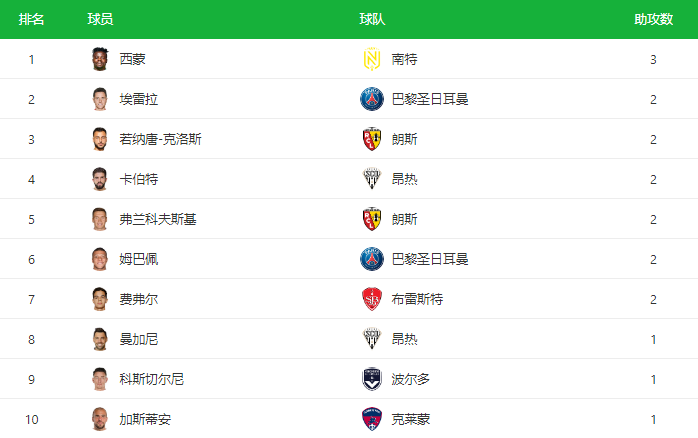Viewport: 698px width, 438px height.
Task: Click the 助攻数 column header
Action: pos(653,19)
